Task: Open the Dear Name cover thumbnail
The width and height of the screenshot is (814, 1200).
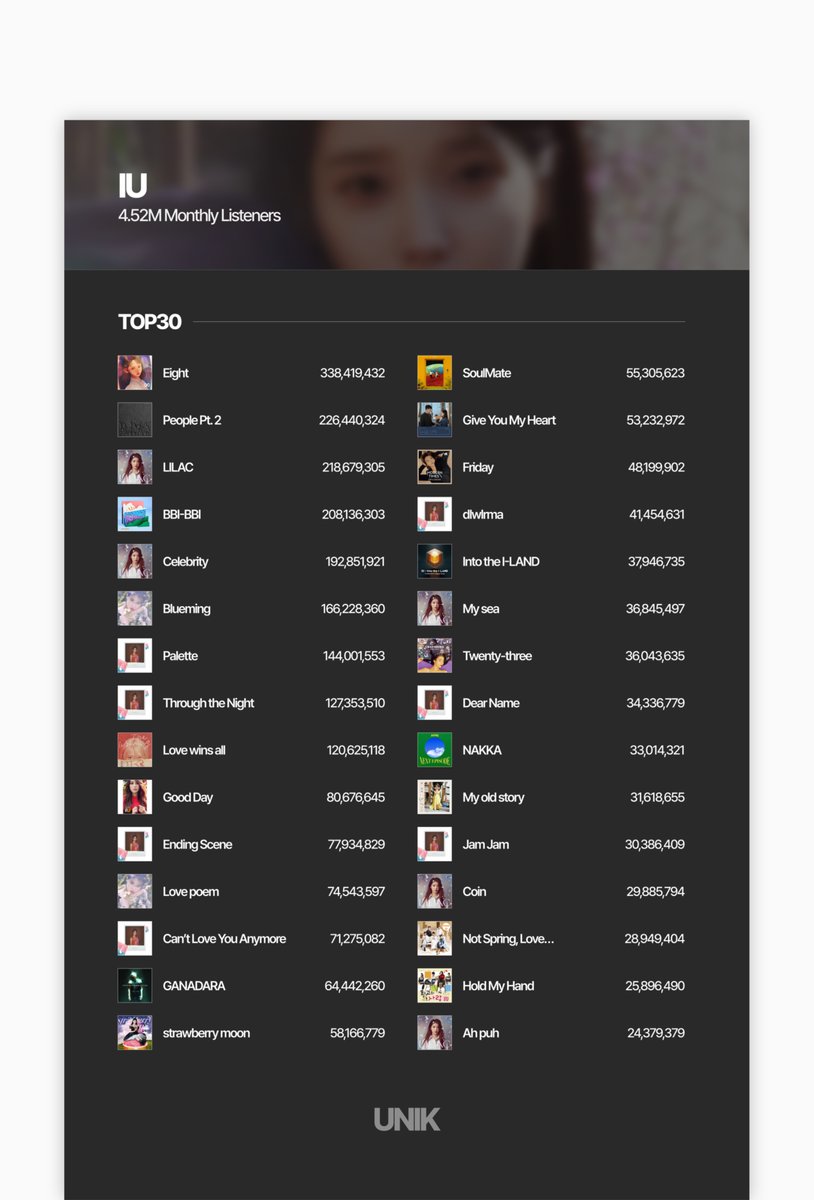Action: (x=435, y=703)
